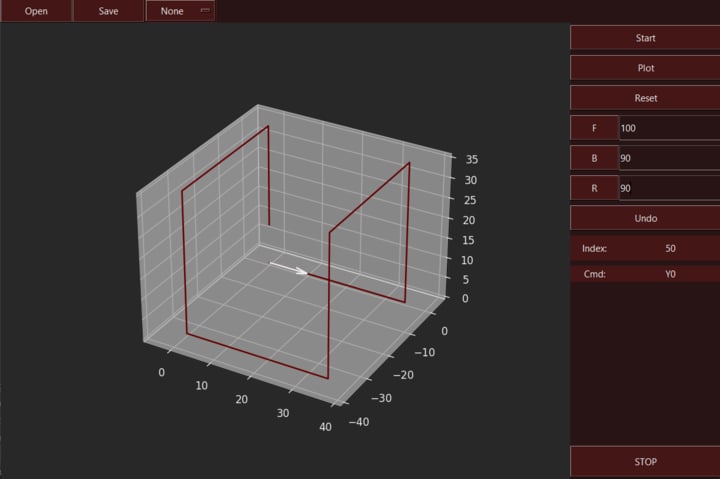Click into the R value input field
Viewport: 720px width, 479px height.
coord(668,188)
